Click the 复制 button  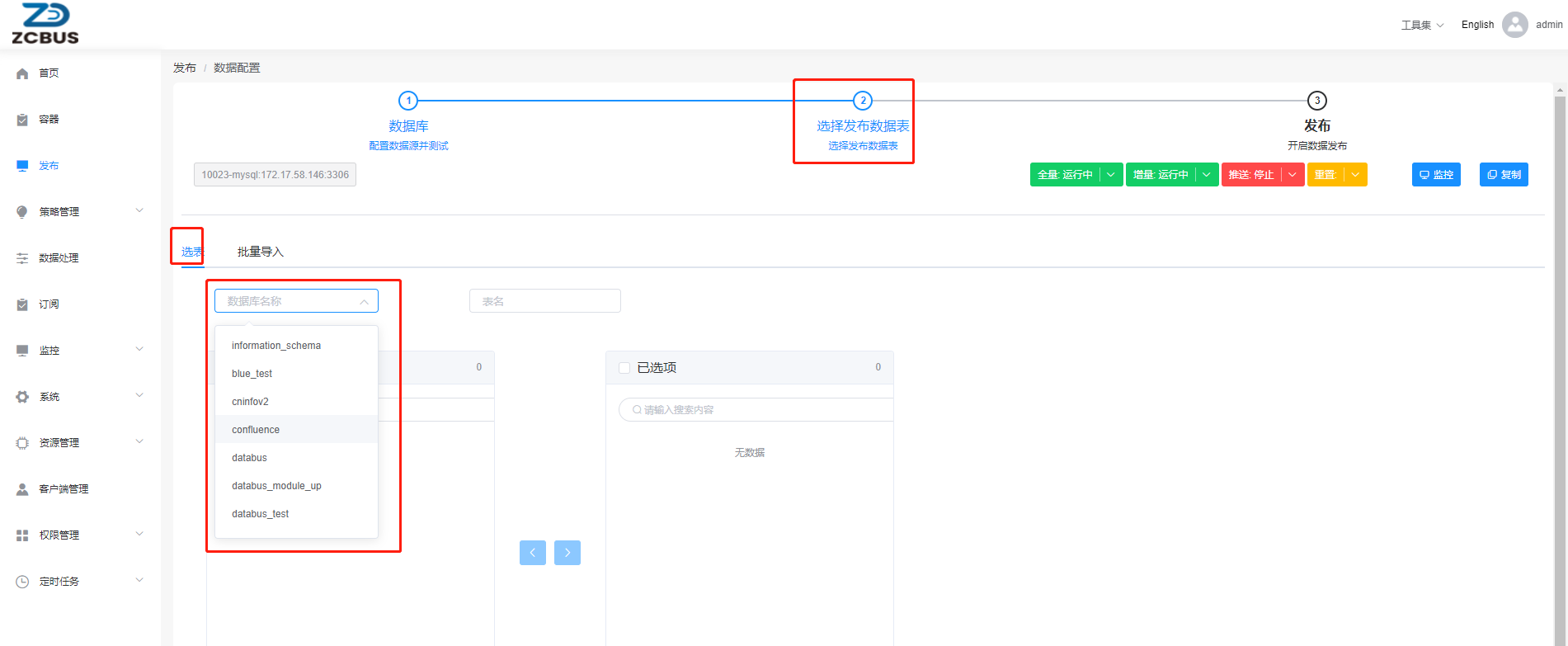click(1504, 175)
